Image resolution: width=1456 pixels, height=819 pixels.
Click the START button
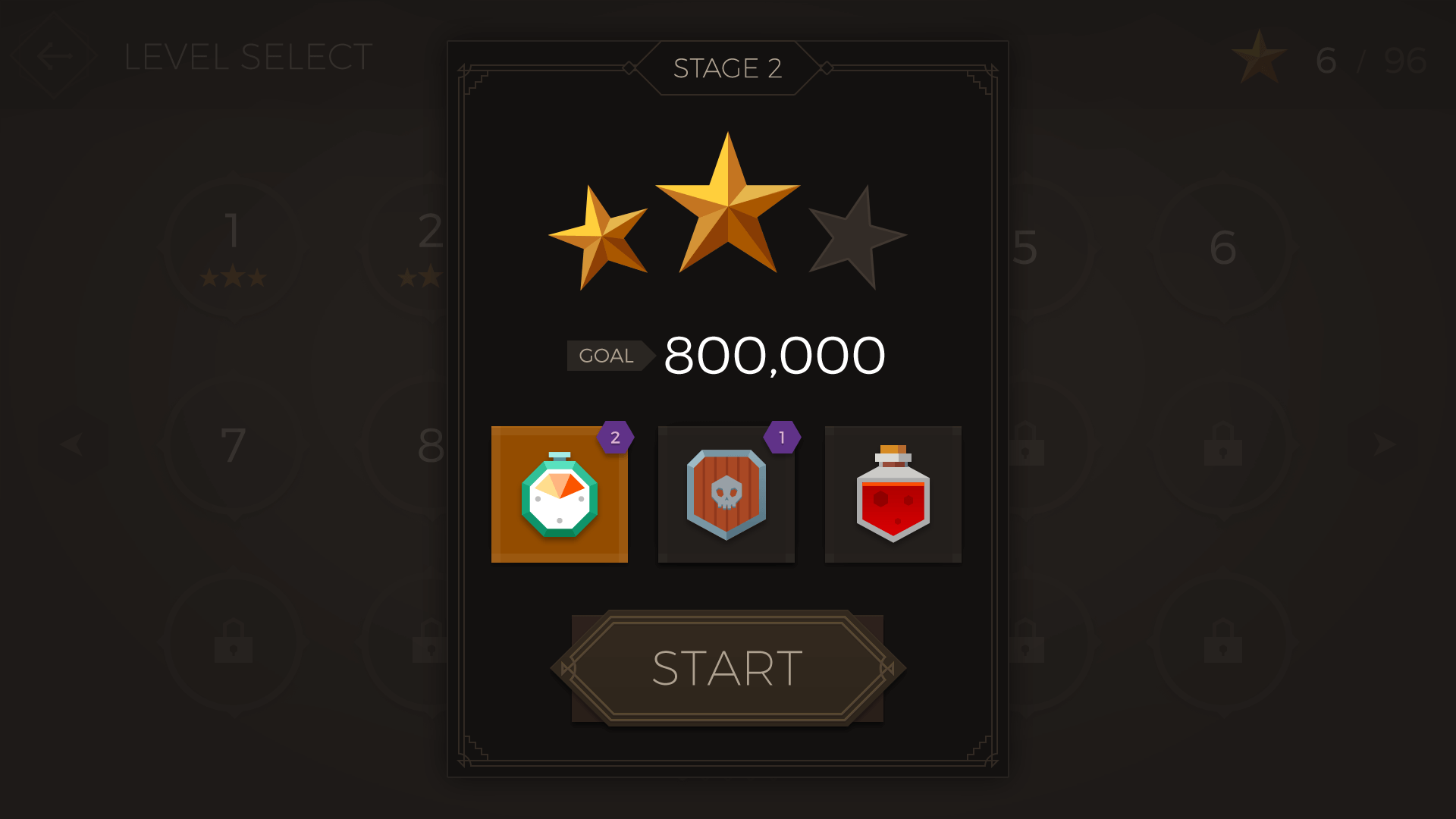(728, 668)
